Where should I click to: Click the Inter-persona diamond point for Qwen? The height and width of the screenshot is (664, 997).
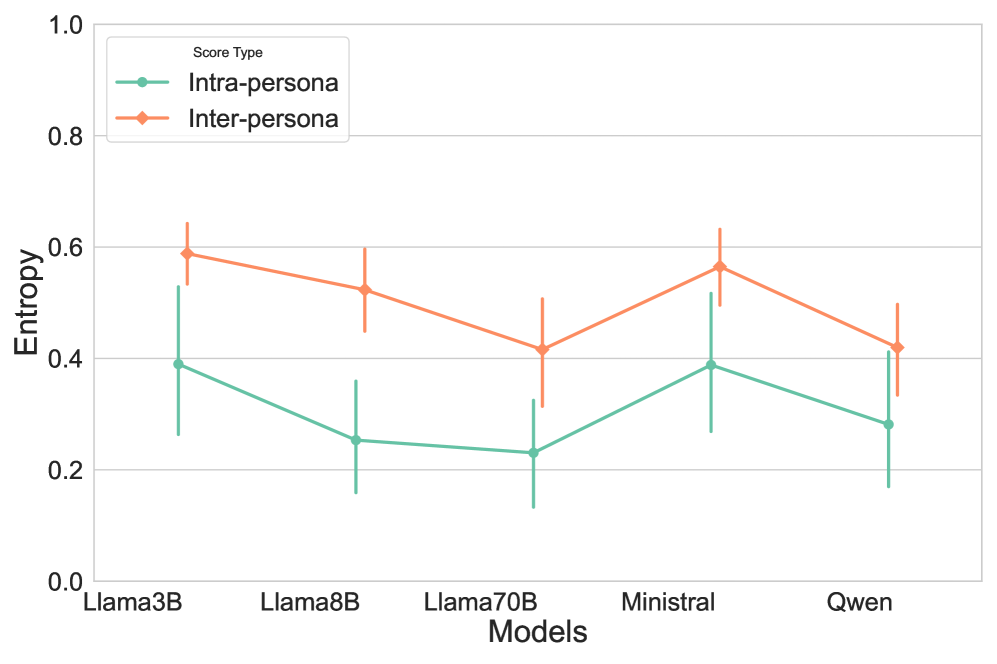tap(897, 347)
